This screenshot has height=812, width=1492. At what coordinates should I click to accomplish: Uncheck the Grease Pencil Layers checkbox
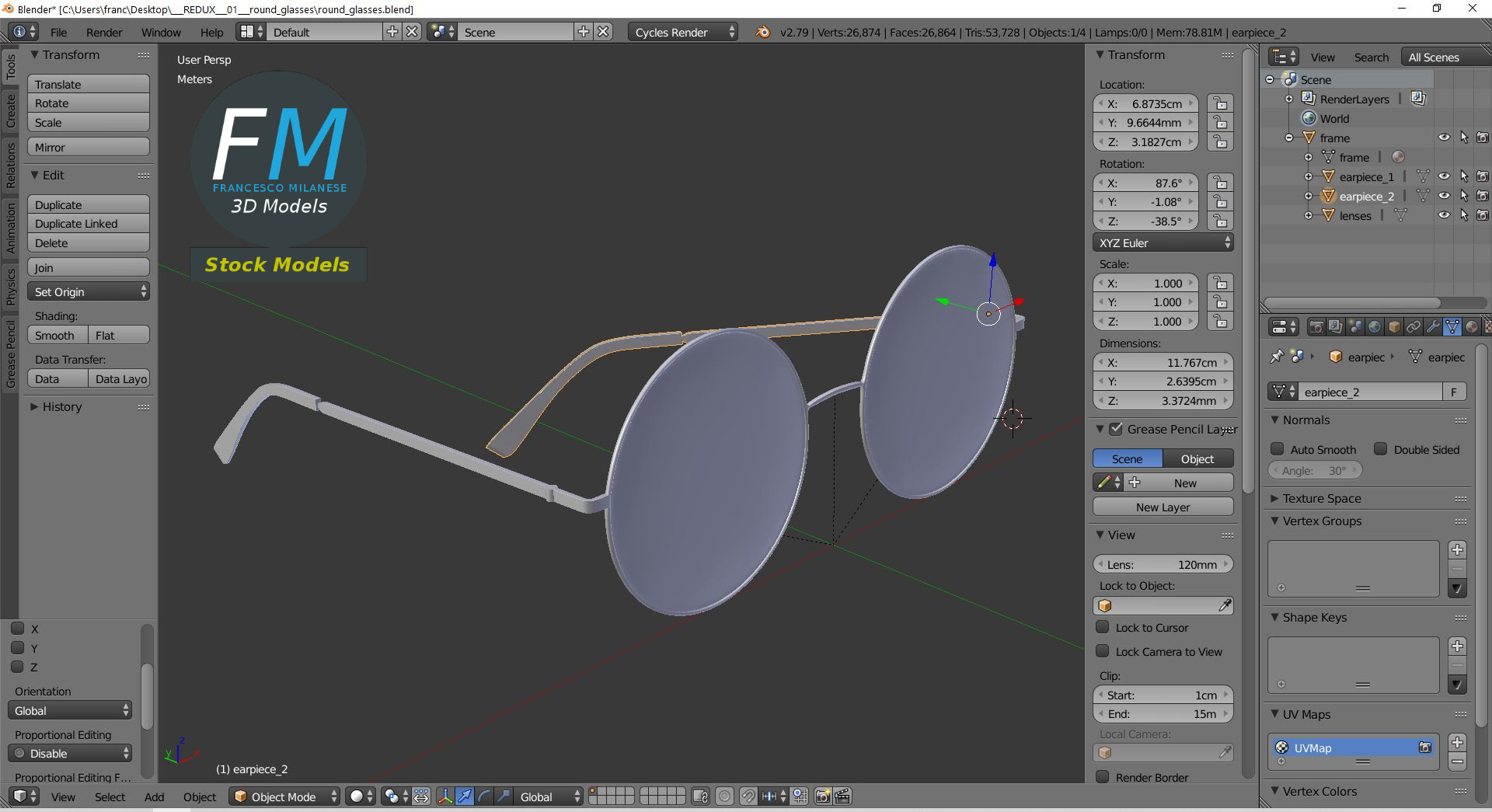click(1116, 429)
